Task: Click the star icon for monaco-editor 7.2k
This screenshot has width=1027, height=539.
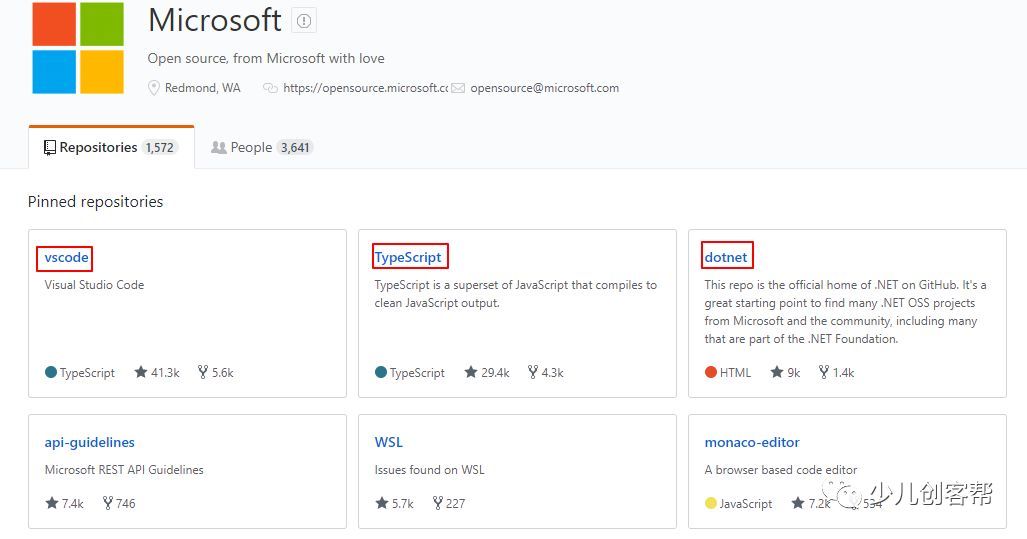Action: [798, 503]
